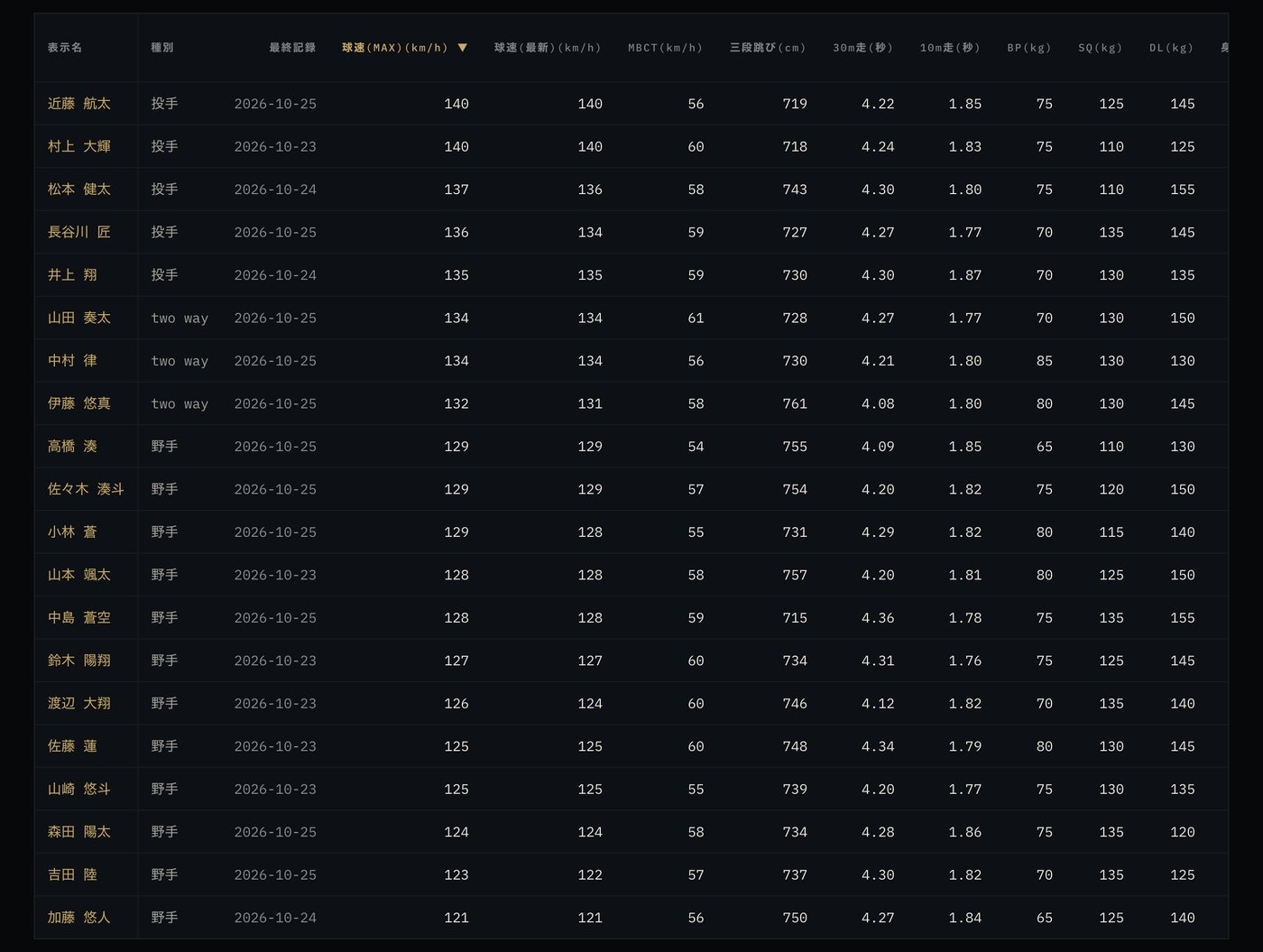Open player 伊藤 悠真
1263x952 pixels.
79,403
